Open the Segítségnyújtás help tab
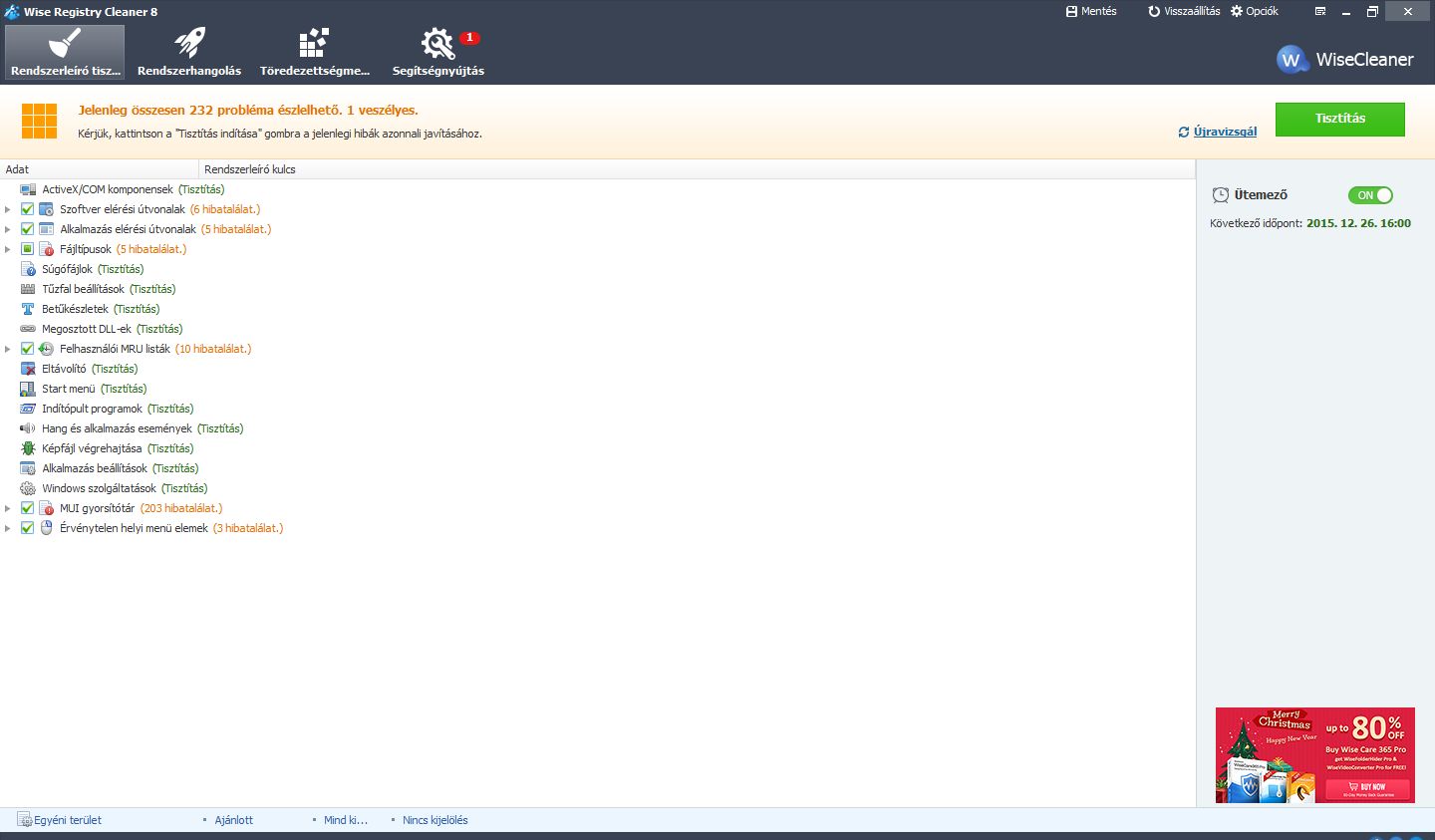The image size is (1435, 840). (x=438, y=52)
